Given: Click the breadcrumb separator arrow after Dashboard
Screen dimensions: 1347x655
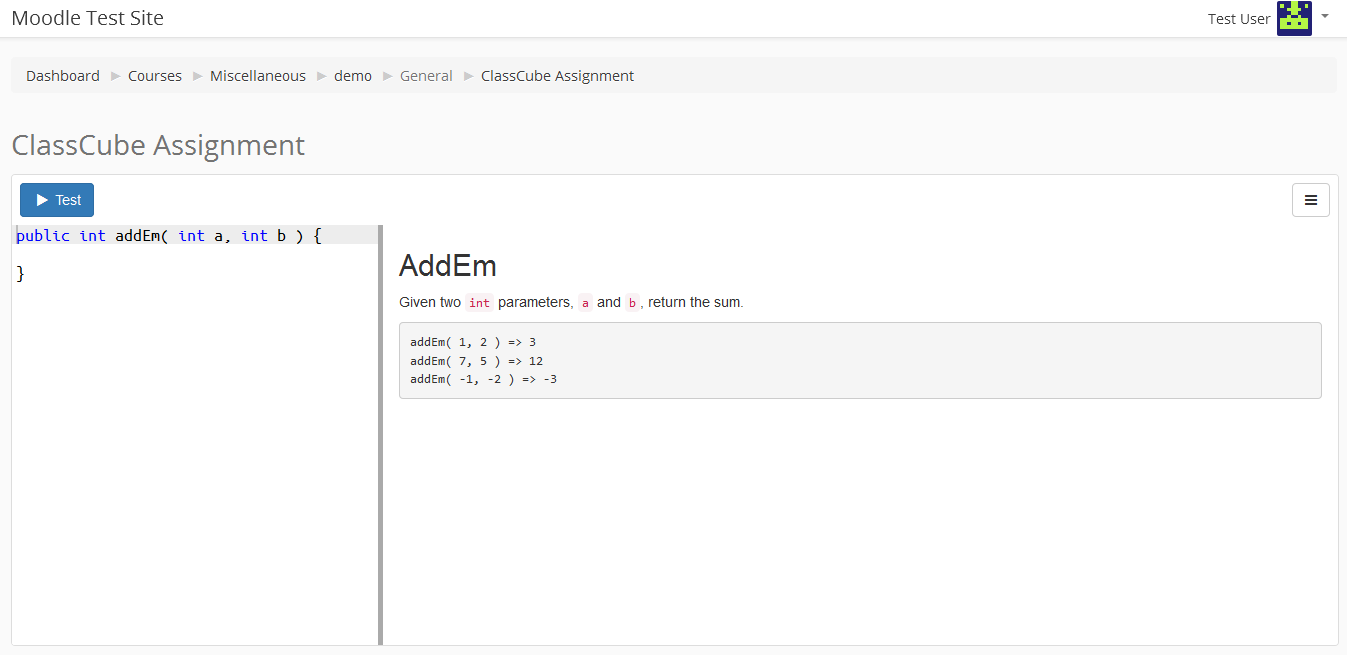Looking at the screenshot, I should click(x=113, y=75).
